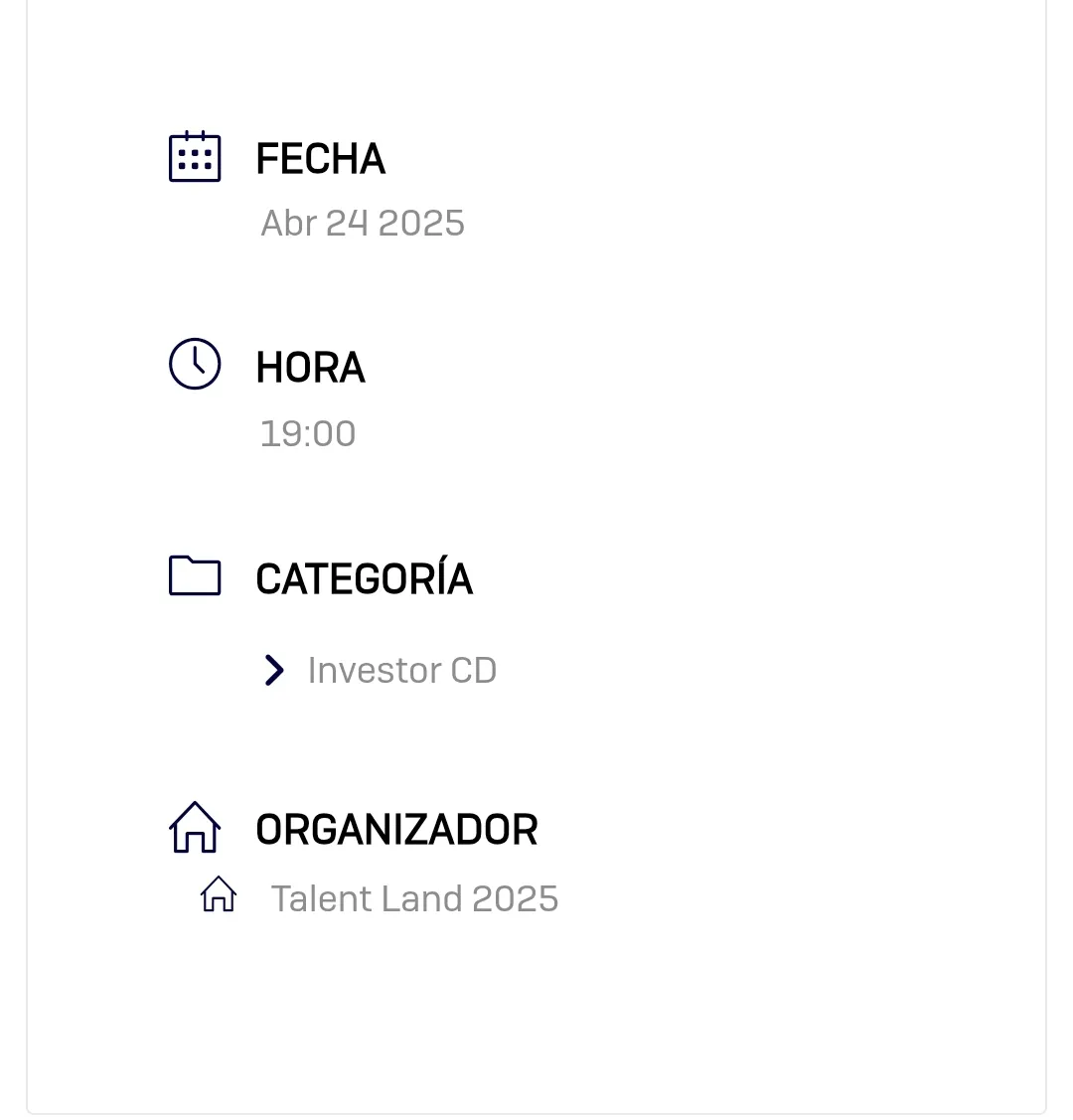
Task: Select the FECHA heading
Action: click(321, 159)
